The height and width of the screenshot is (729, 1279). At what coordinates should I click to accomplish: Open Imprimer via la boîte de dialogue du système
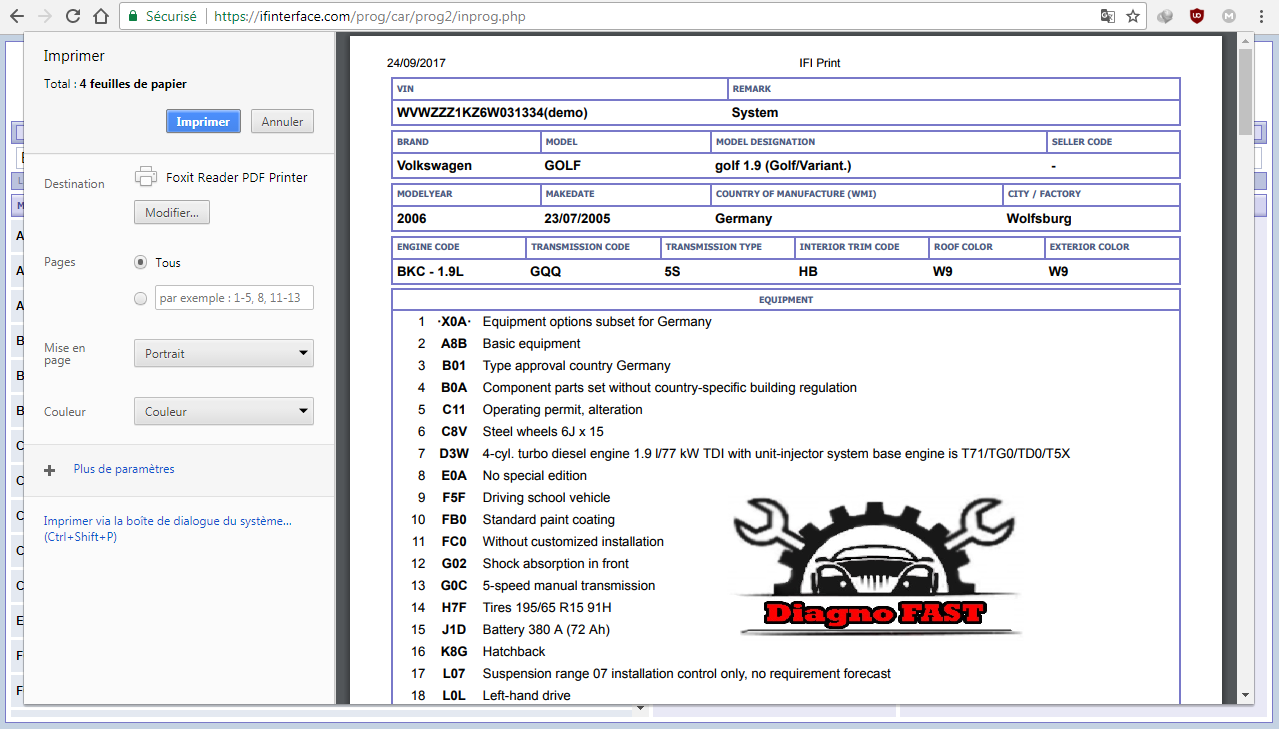coord(168,529)
